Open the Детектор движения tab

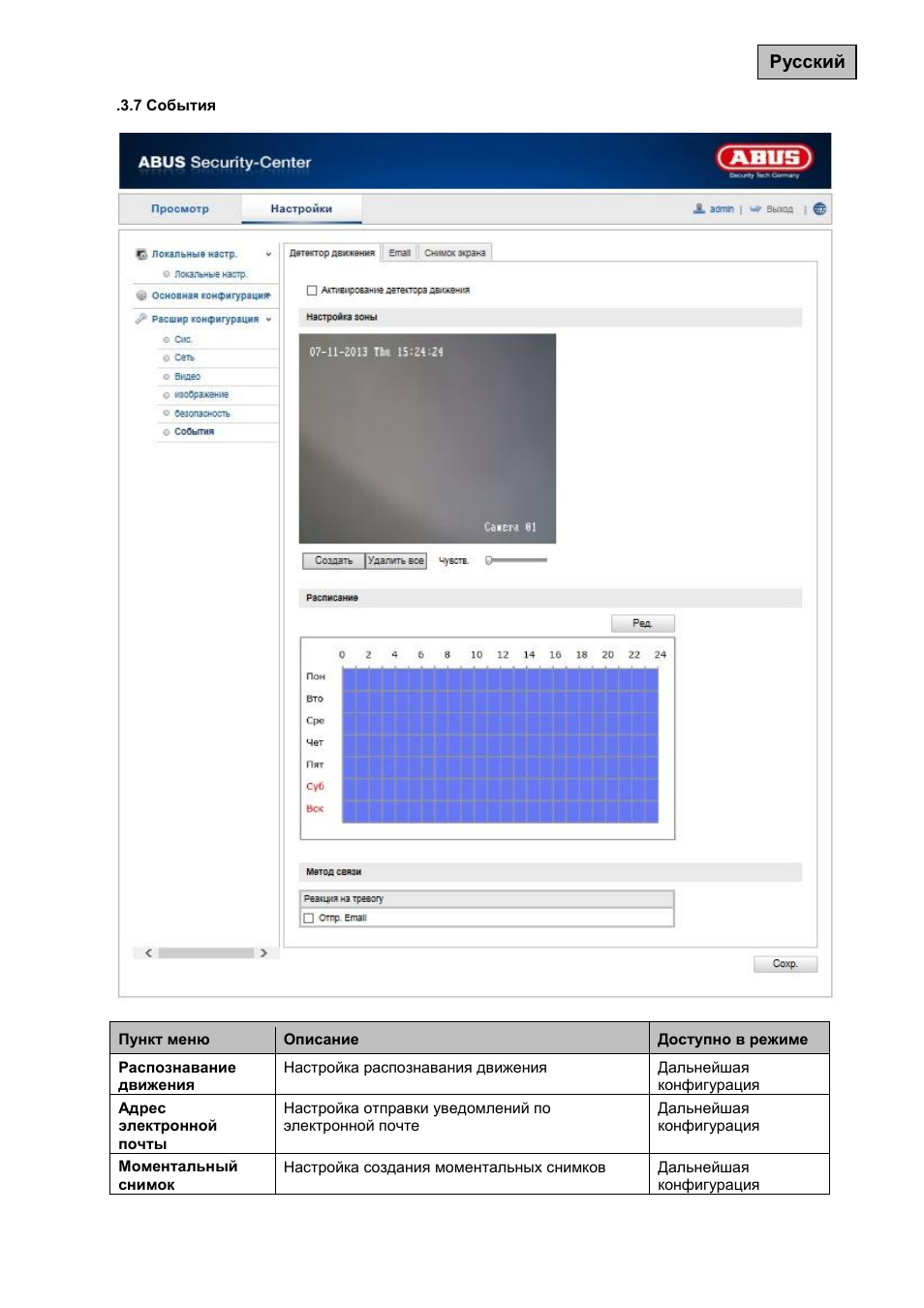point(332,253)
